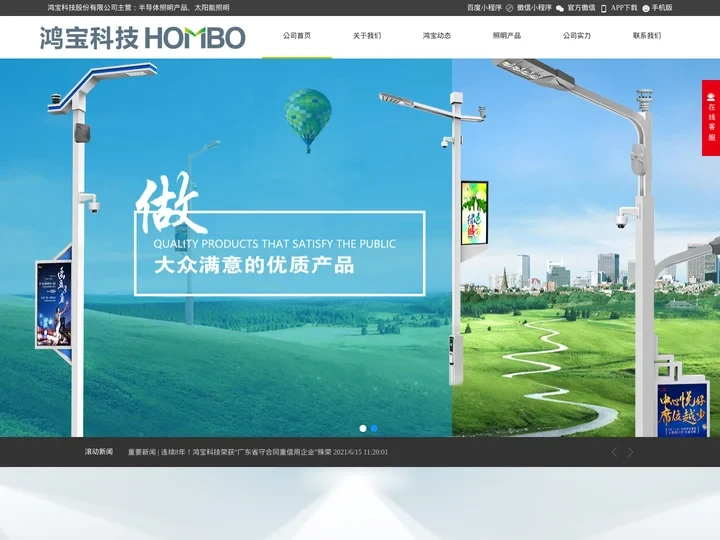
Task: Switch to 手机版 mobile site
Action: pos(662,8)
